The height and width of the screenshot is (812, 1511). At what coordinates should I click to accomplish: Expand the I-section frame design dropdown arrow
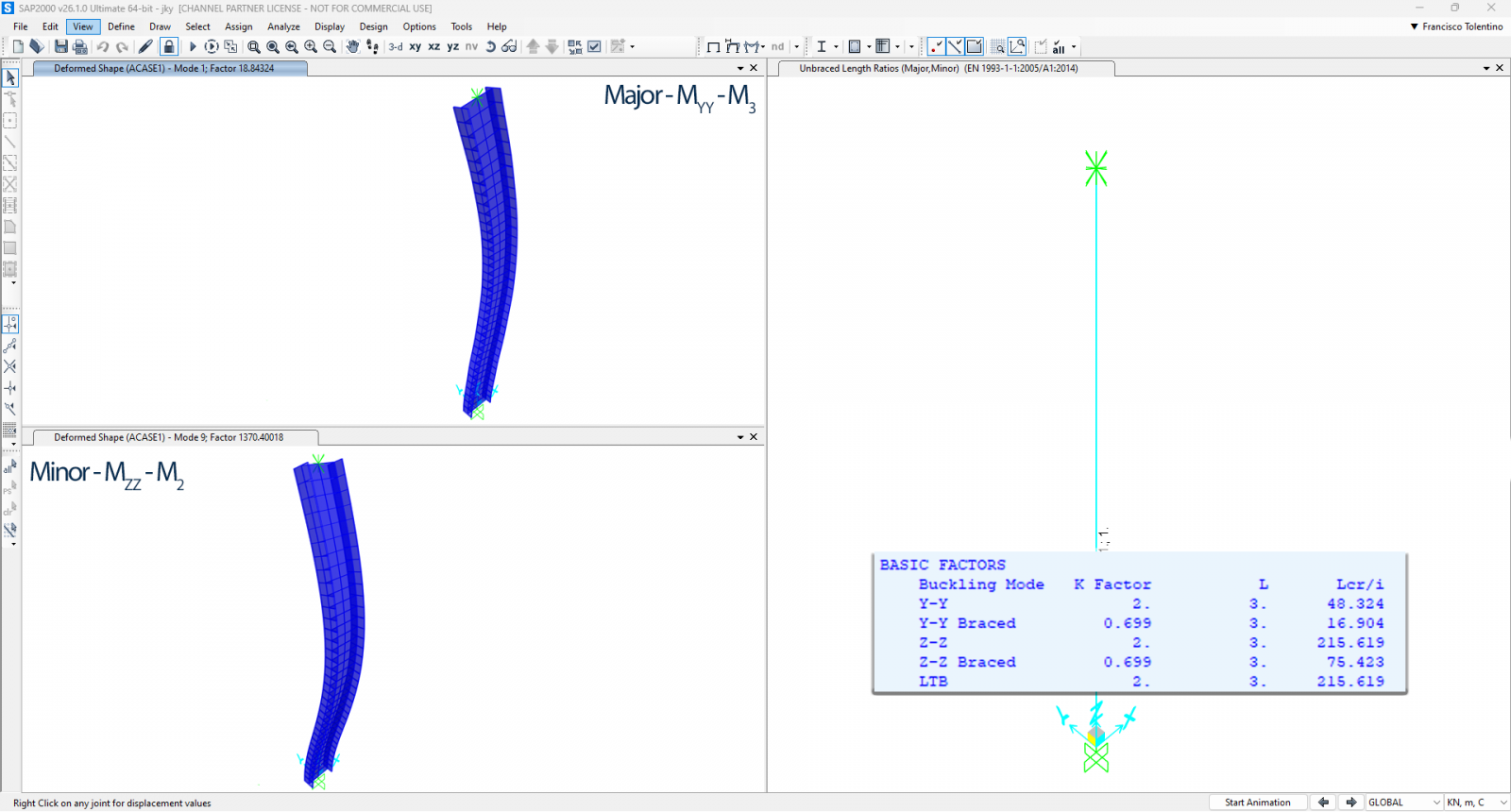pyautogui.click(x=837, y=46)
